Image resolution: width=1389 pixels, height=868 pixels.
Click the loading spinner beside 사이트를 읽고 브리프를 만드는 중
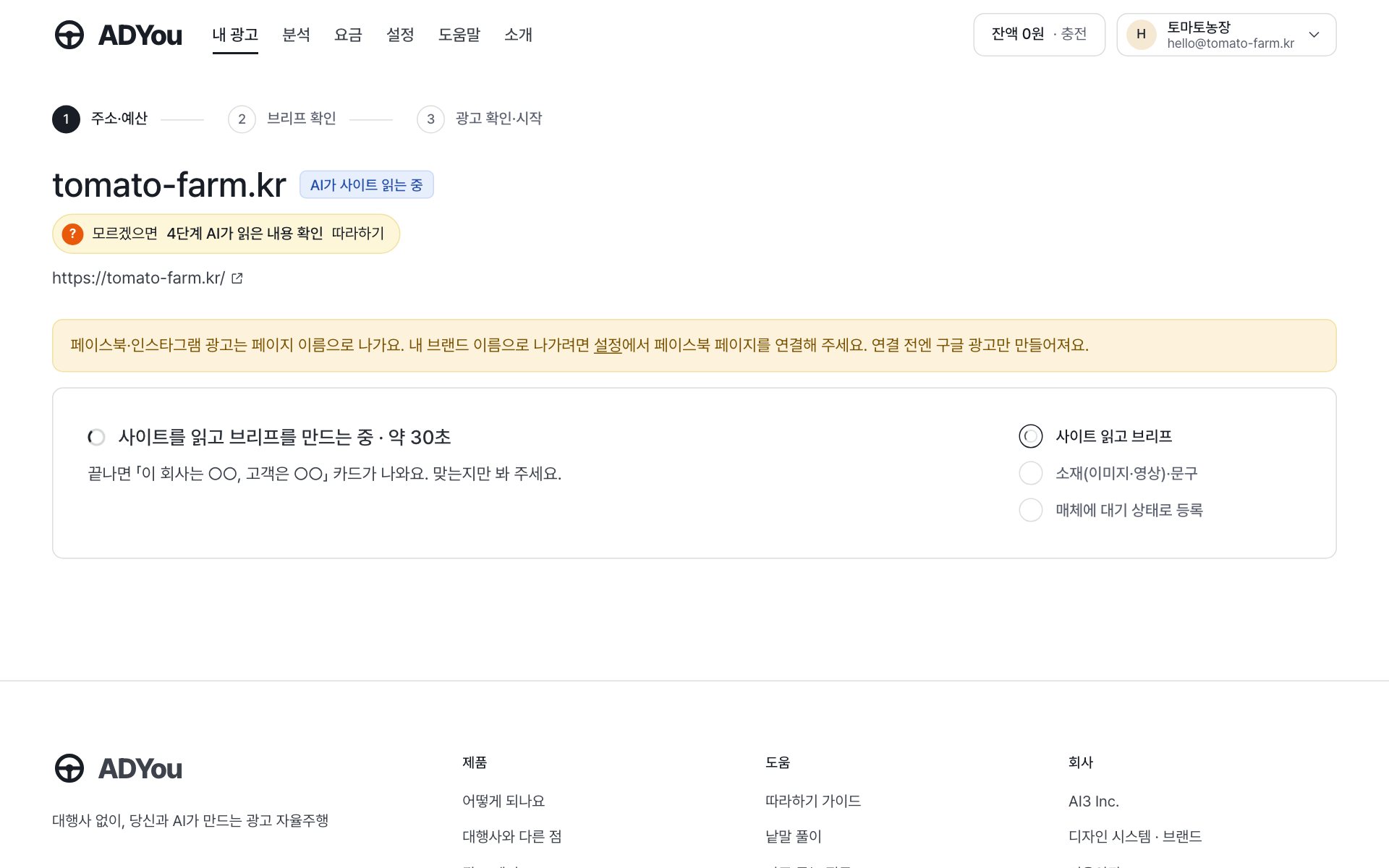click(x=96, y=437)
